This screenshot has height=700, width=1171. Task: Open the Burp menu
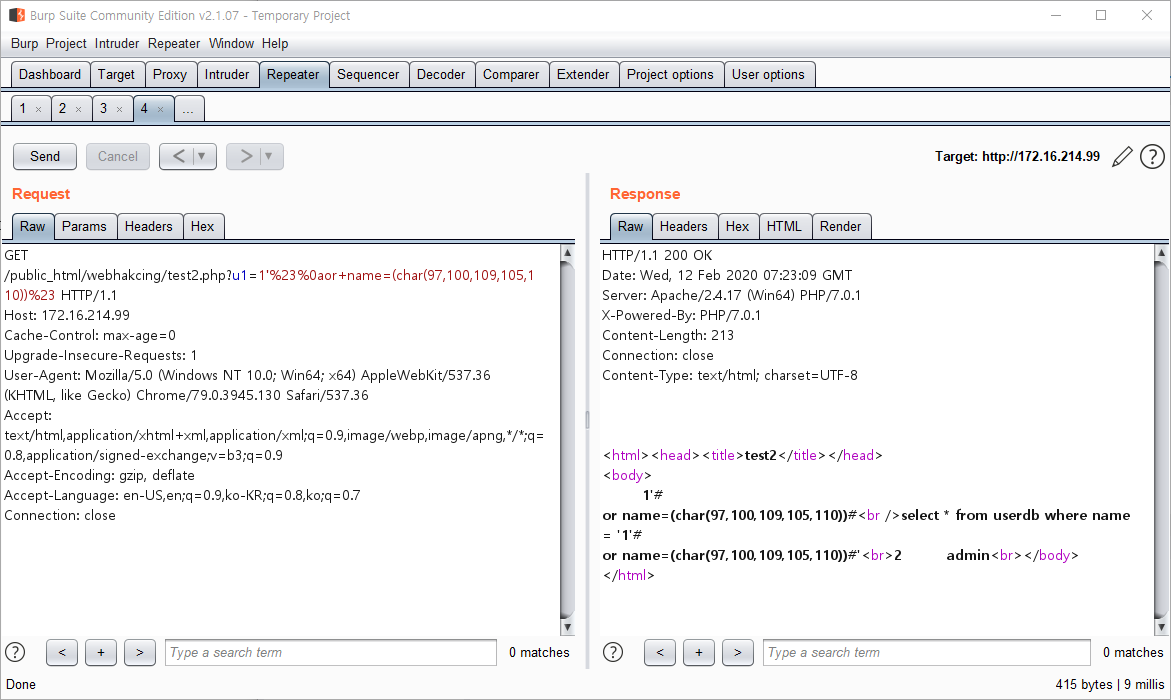pyautogui.click(x=25, y=43)
